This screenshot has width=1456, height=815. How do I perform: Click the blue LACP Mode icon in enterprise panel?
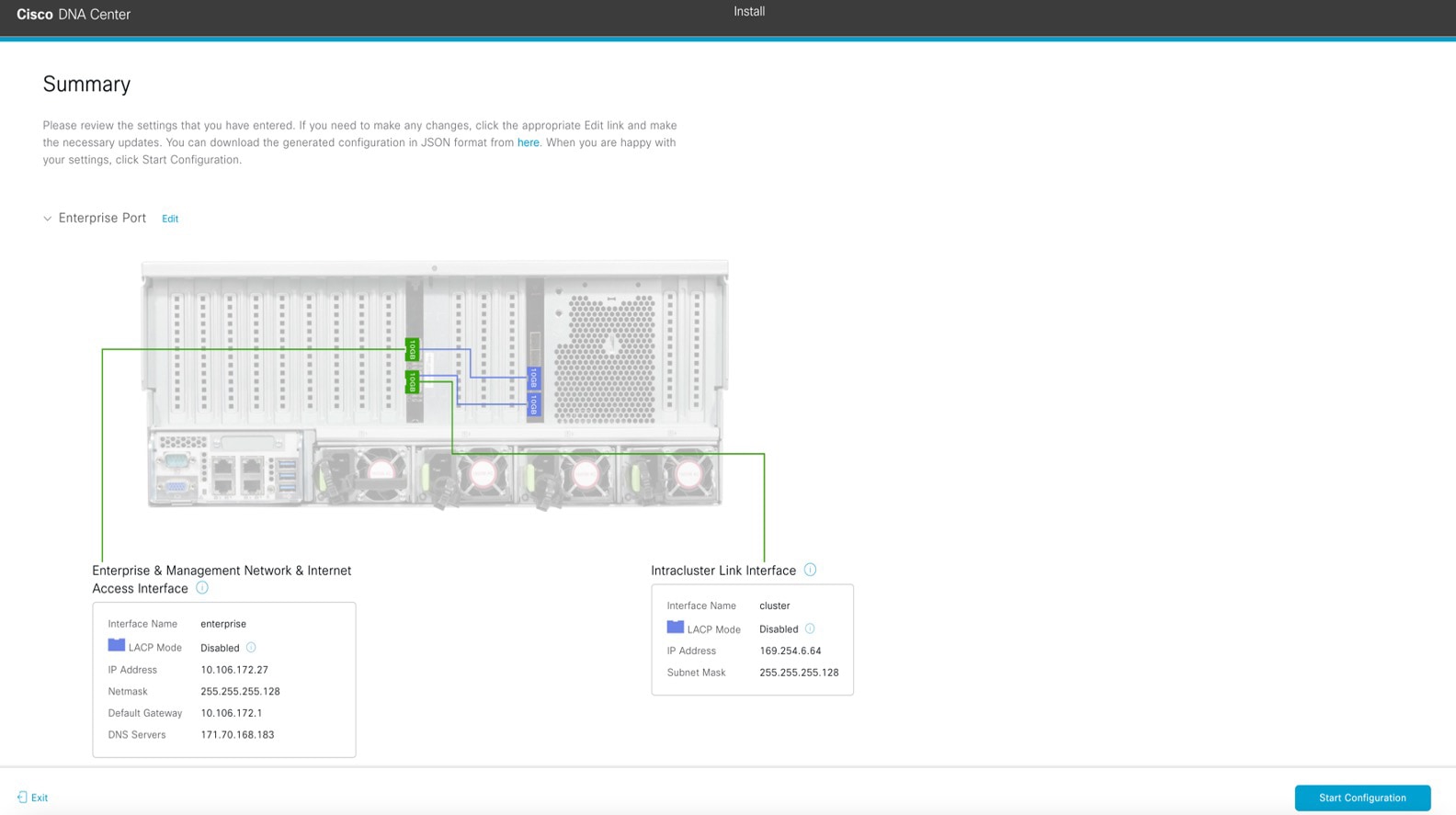coord(117,645)
